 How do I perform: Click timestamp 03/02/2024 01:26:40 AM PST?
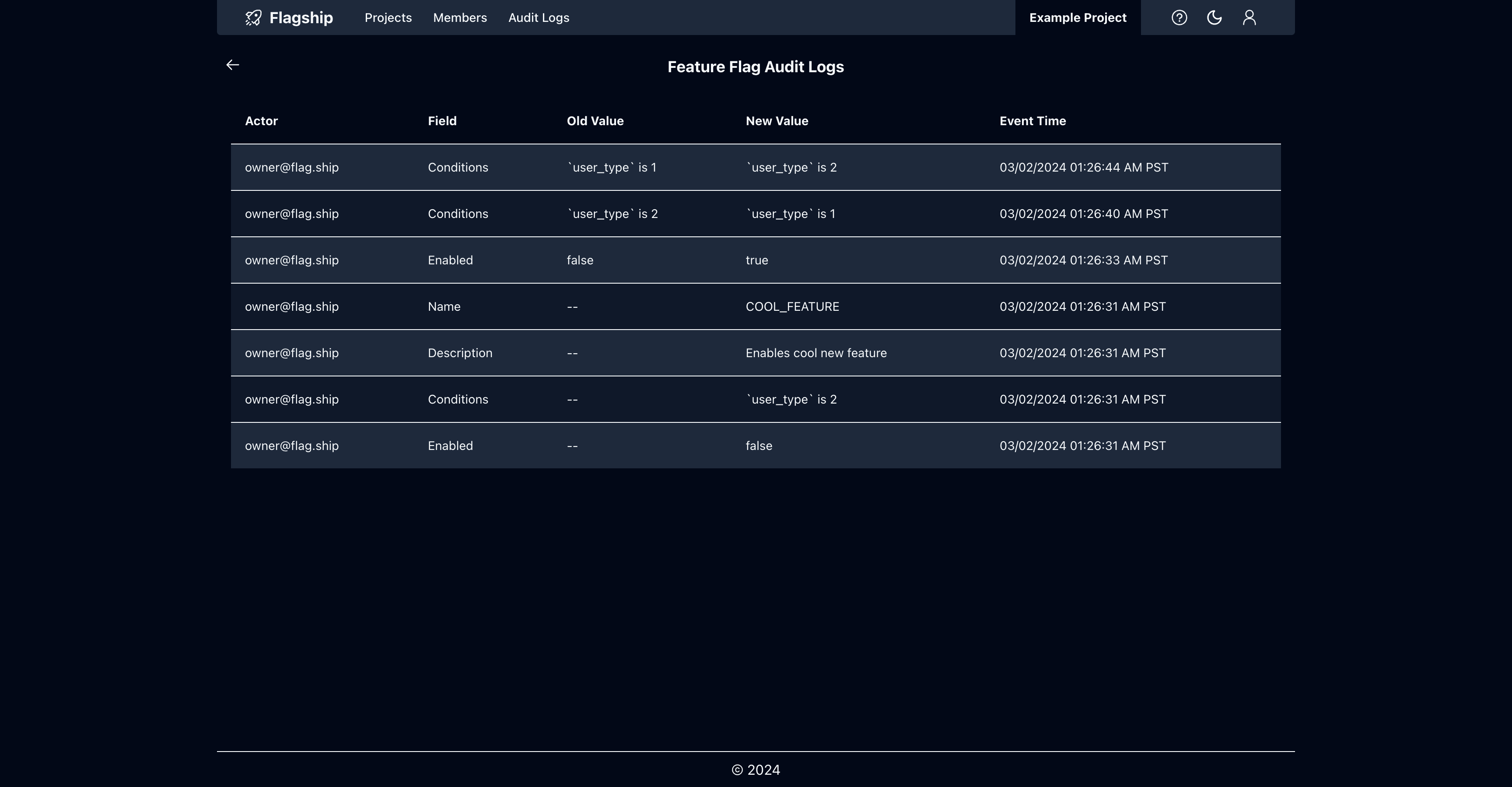(1084, 214)
